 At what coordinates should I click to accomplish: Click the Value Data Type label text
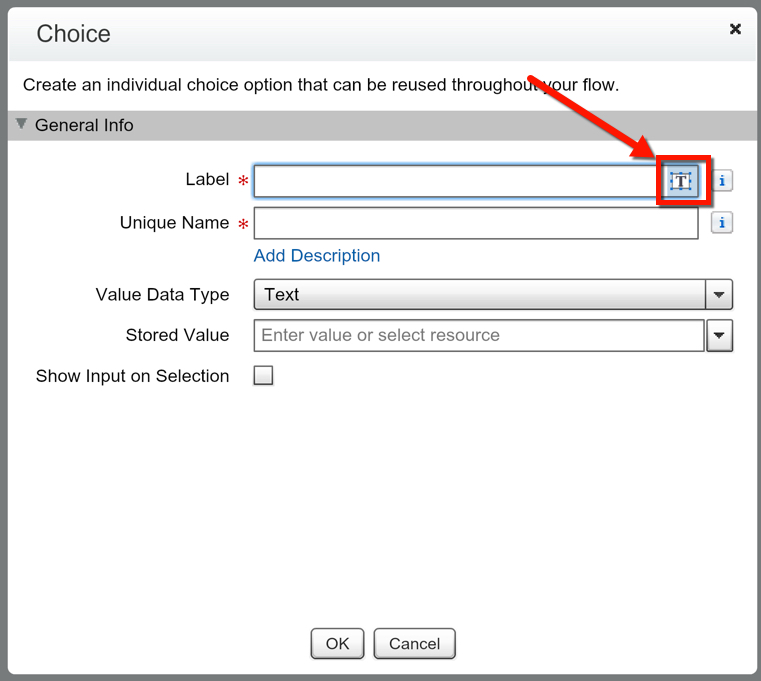(162, 295)
